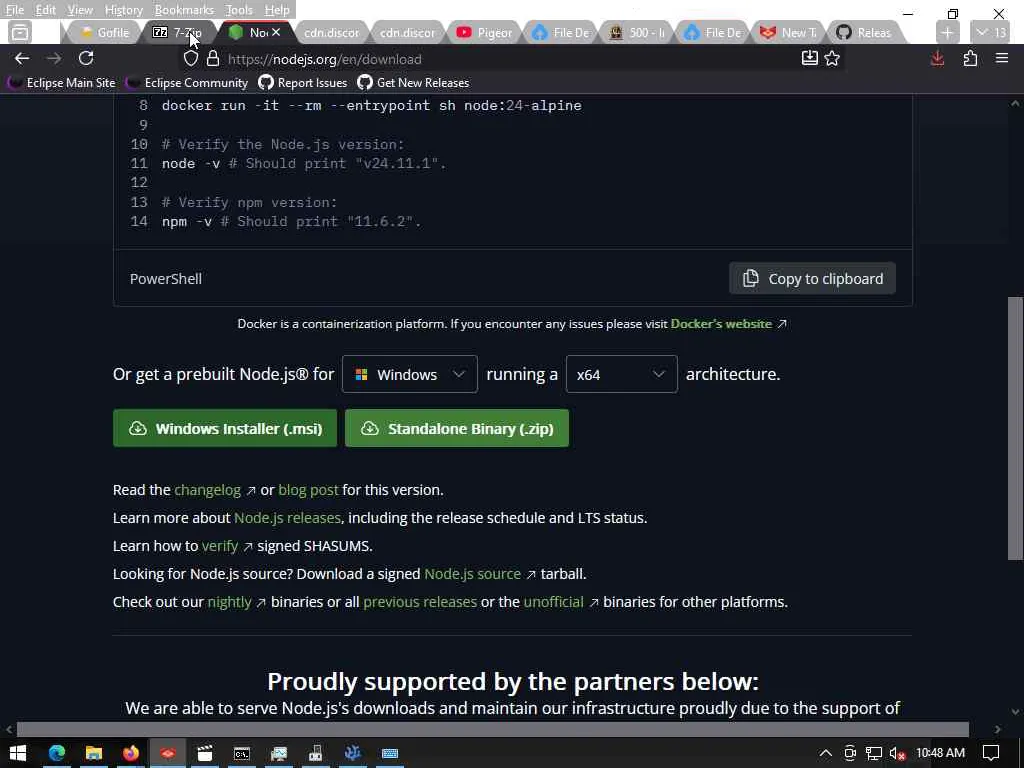
Task: Open the Firefox hamburger menu
Action: [x=1002, y=59]
